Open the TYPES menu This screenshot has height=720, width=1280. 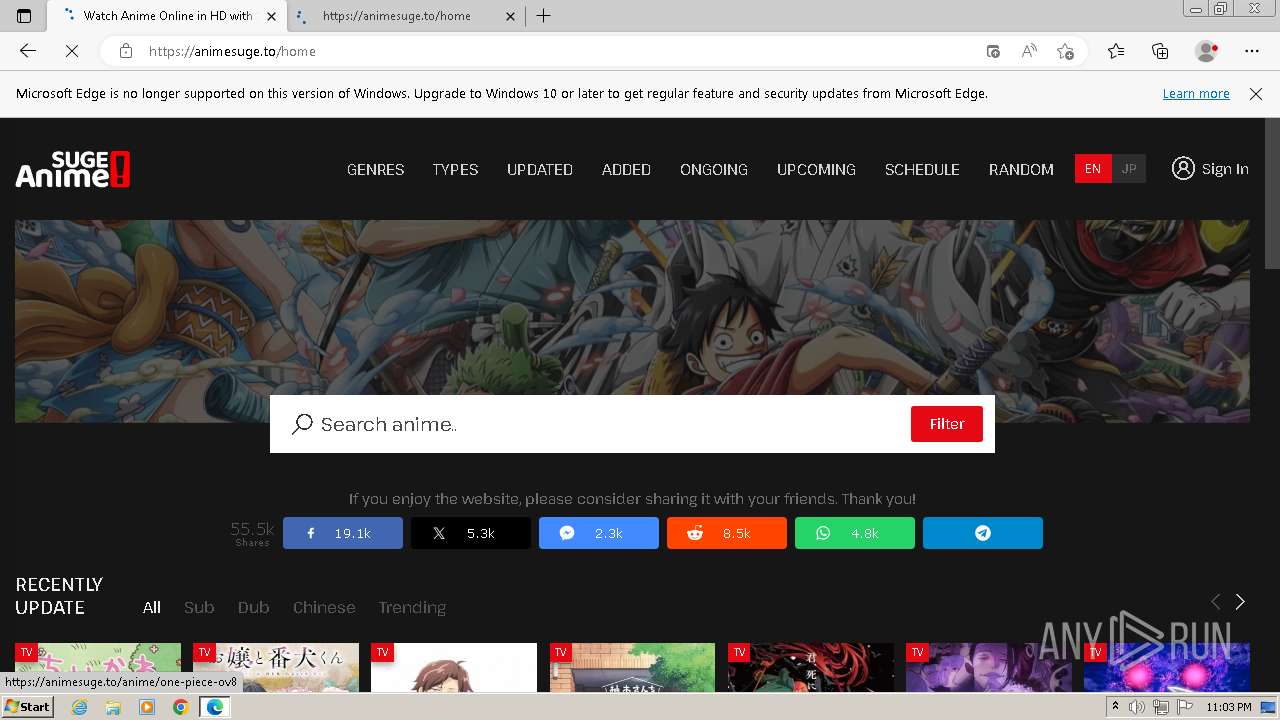coord(455,170)
